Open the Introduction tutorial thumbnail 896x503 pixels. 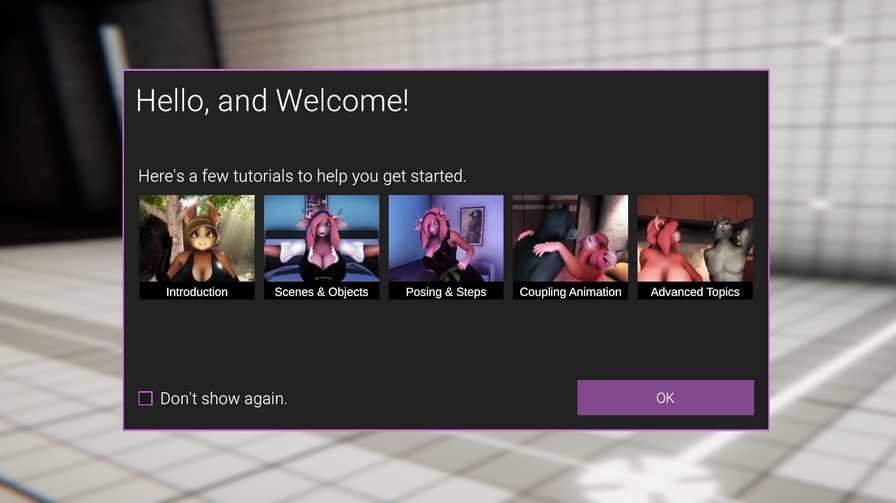click(x=197, y=247)
